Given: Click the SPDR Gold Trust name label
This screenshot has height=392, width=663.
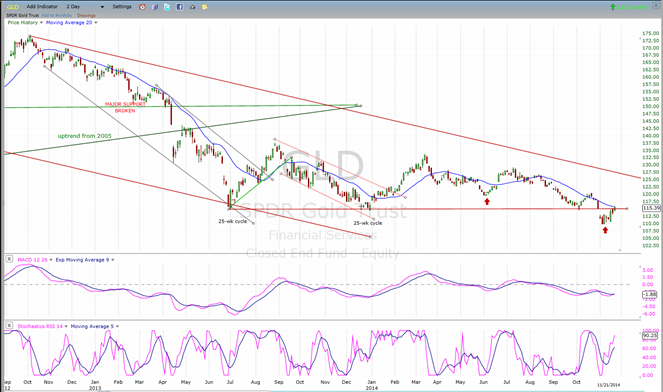Looking at the screenshot, I should (22, 16).
